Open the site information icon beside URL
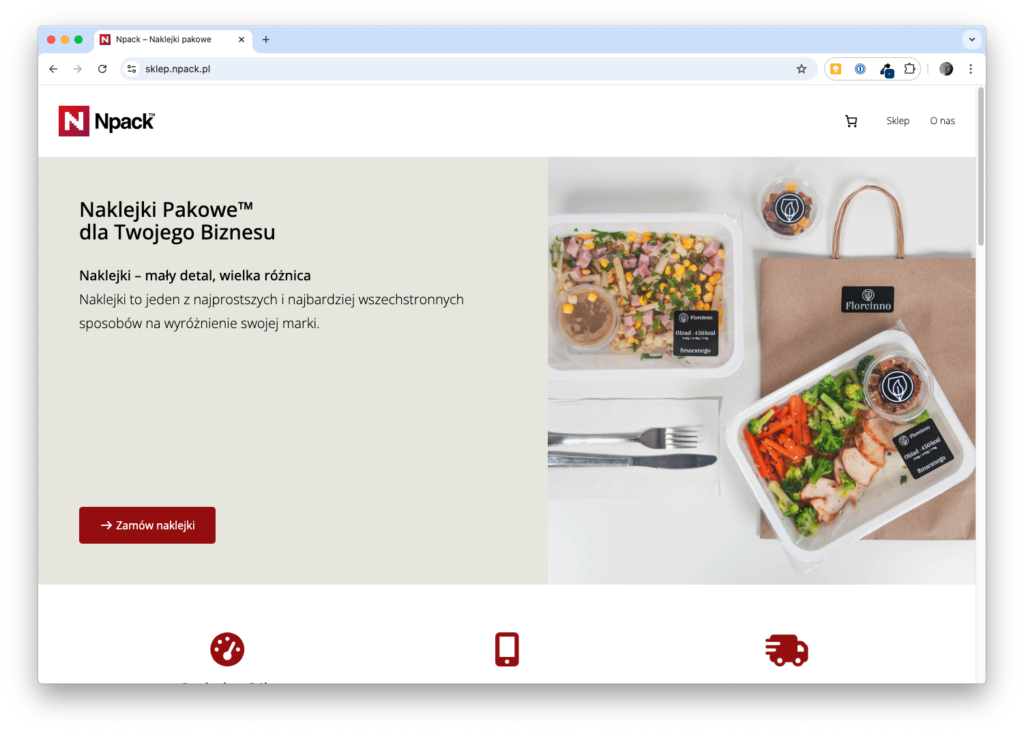 132,69
